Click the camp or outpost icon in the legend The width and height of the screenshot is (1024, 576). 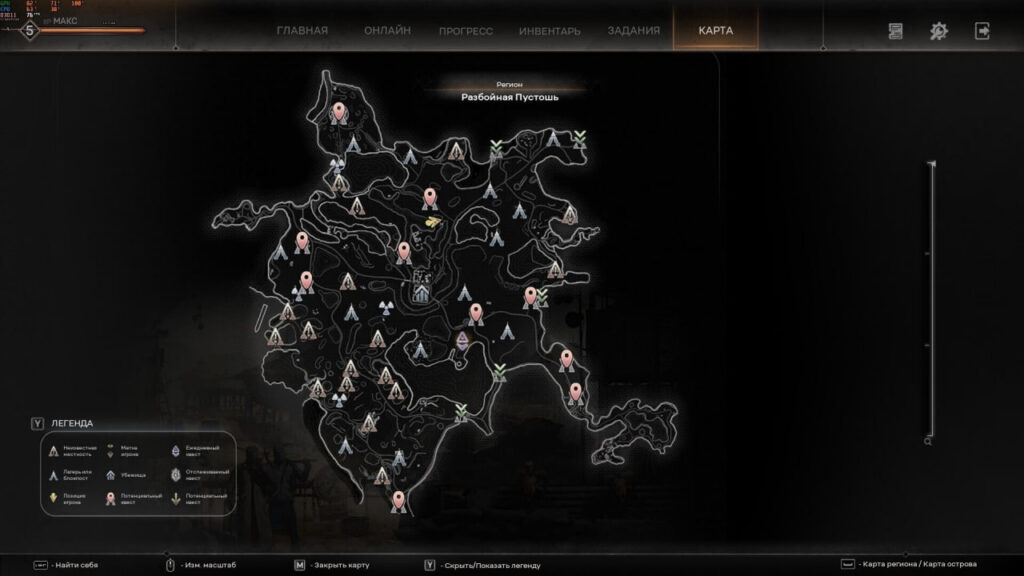click(x=54, y=475)
